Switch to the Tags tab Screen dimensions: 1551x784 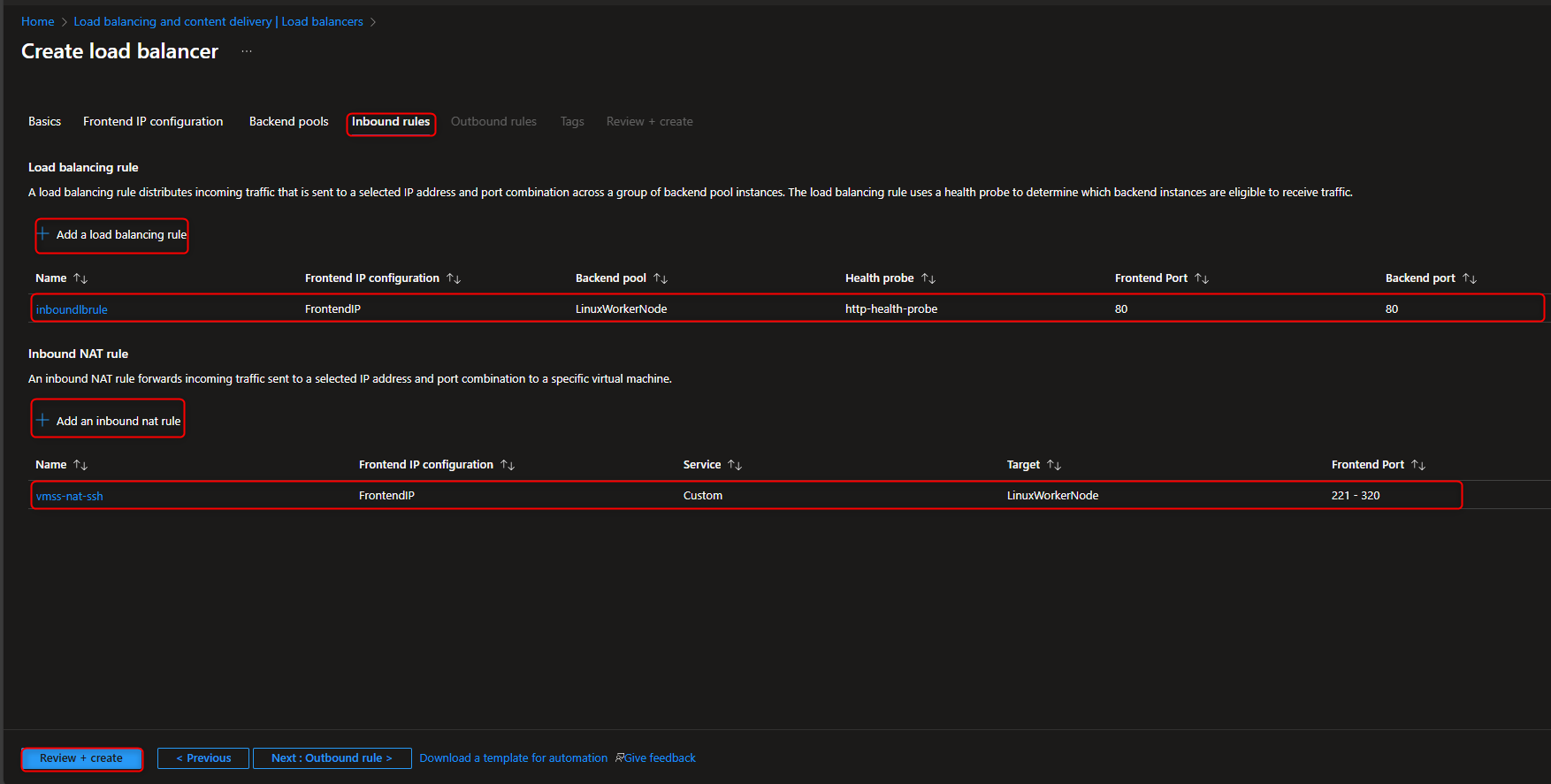pos(572,122)
